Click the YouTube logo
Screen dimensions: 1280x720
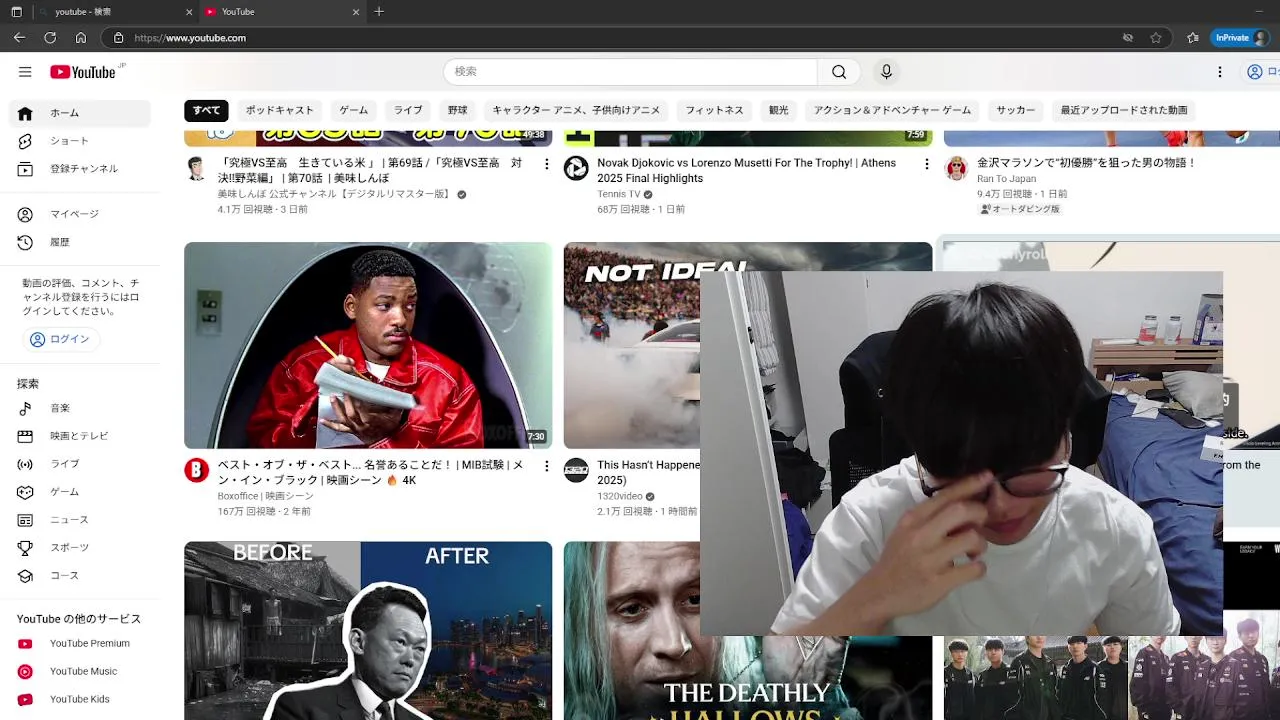(x=85, y=72)
